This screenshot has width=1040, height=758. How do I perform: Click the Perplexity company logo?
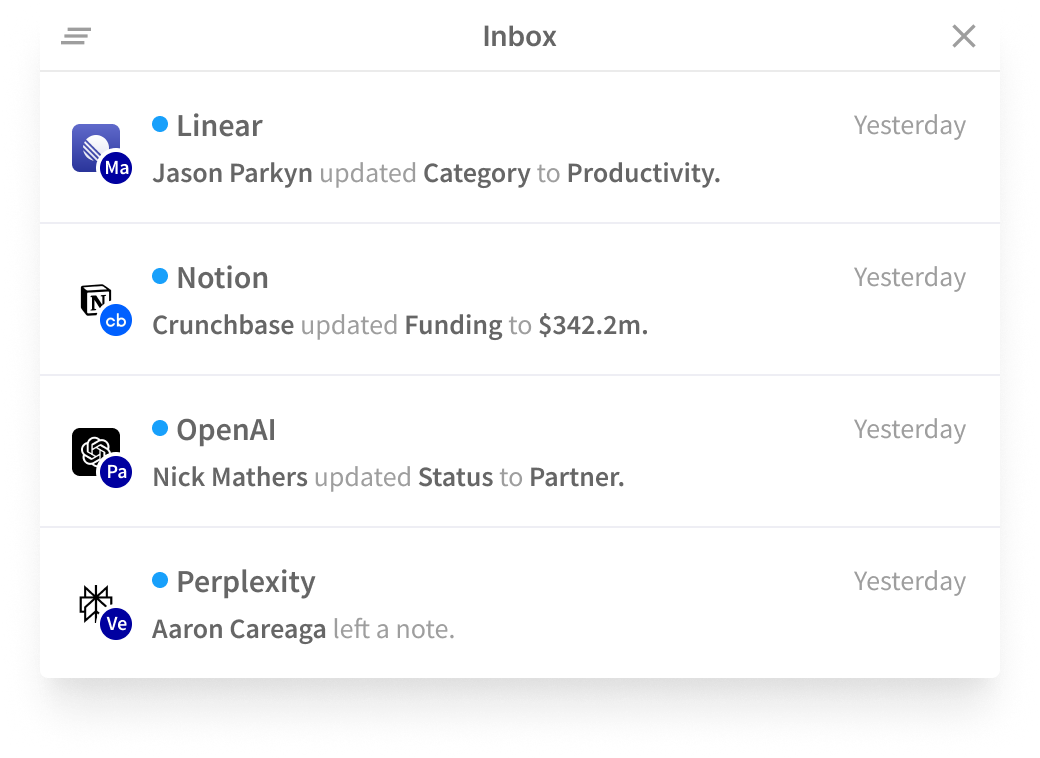[x=93, y=601]
